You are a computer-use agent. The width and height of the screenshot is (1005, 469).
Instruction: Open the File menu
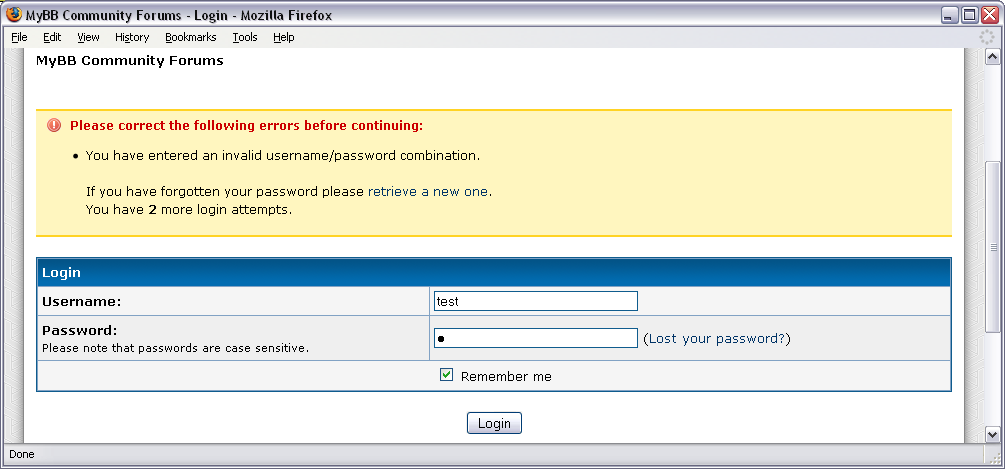click(x=19, y=37)
